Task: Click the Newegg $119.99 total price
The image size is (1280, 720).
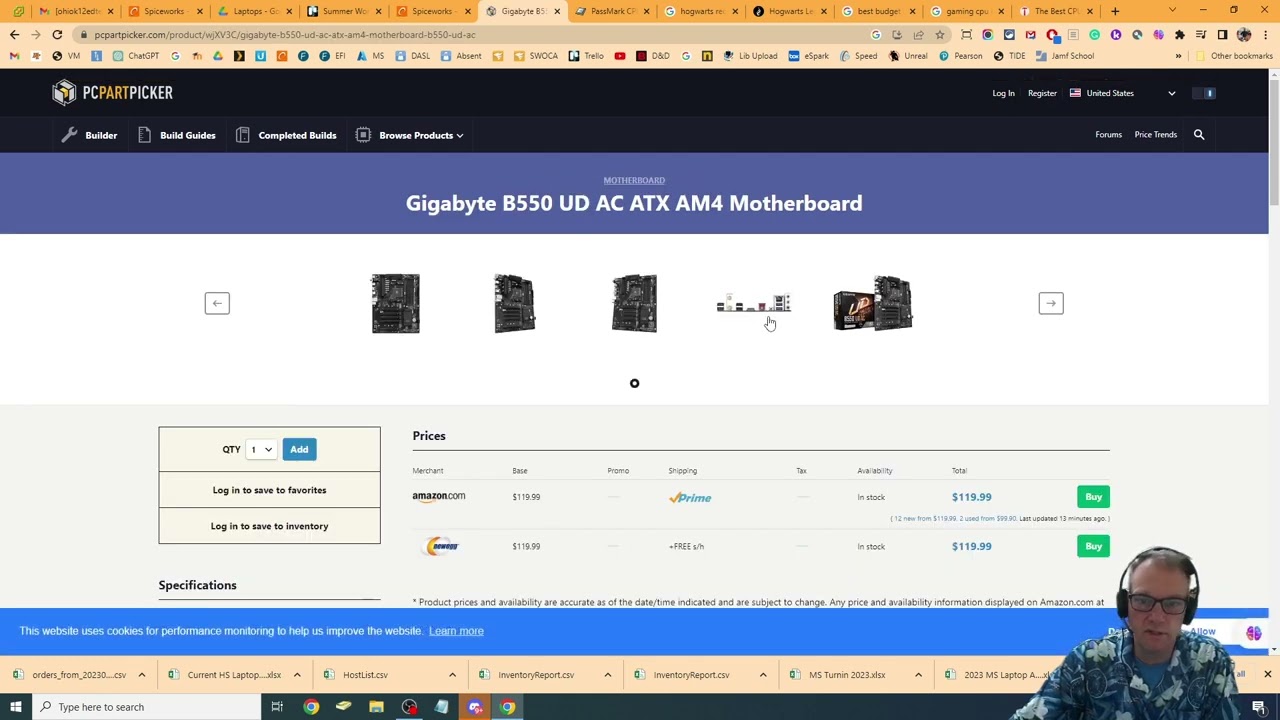Action: tap(971, 546)
